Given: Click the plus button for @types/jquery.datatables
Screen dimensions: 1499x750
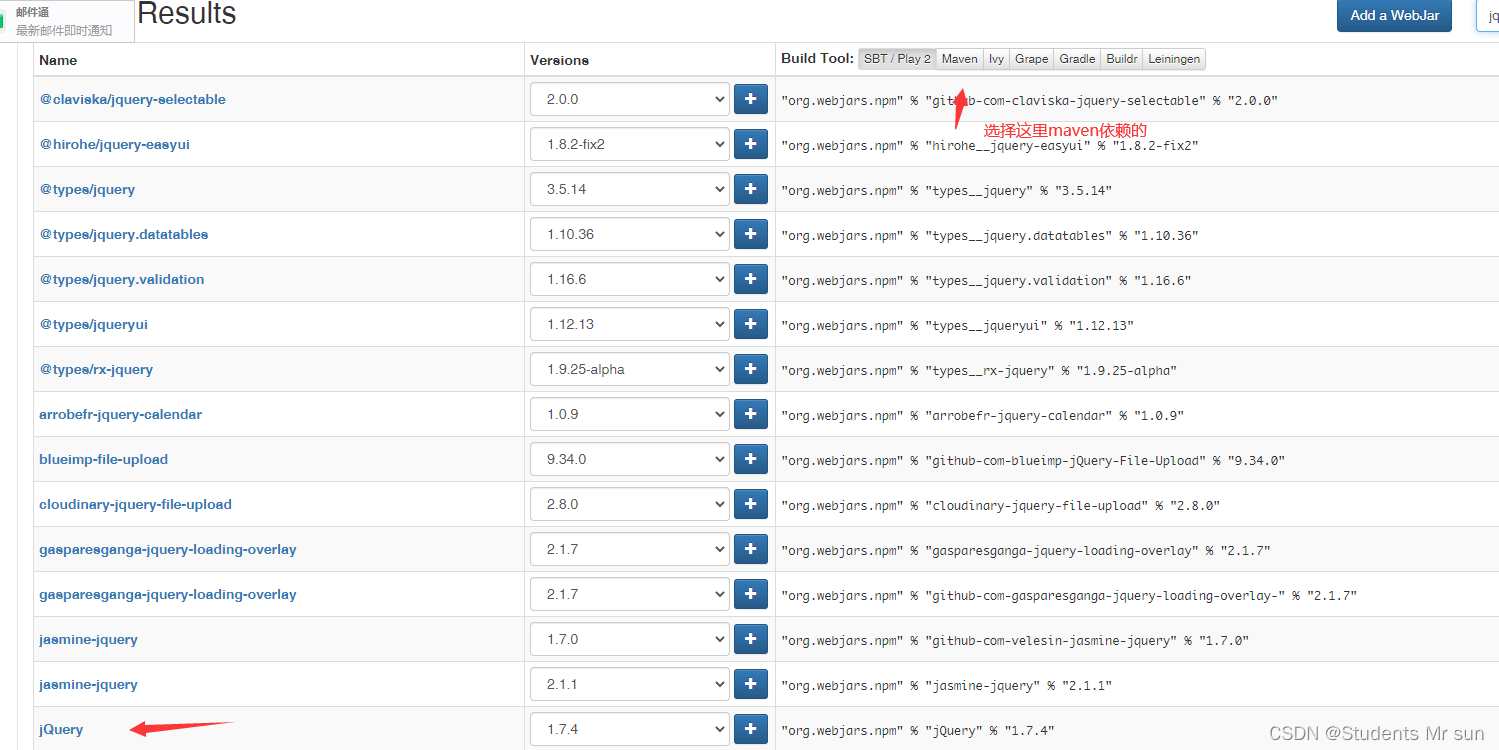Looking at the screenshot, I should pos(751,234).
